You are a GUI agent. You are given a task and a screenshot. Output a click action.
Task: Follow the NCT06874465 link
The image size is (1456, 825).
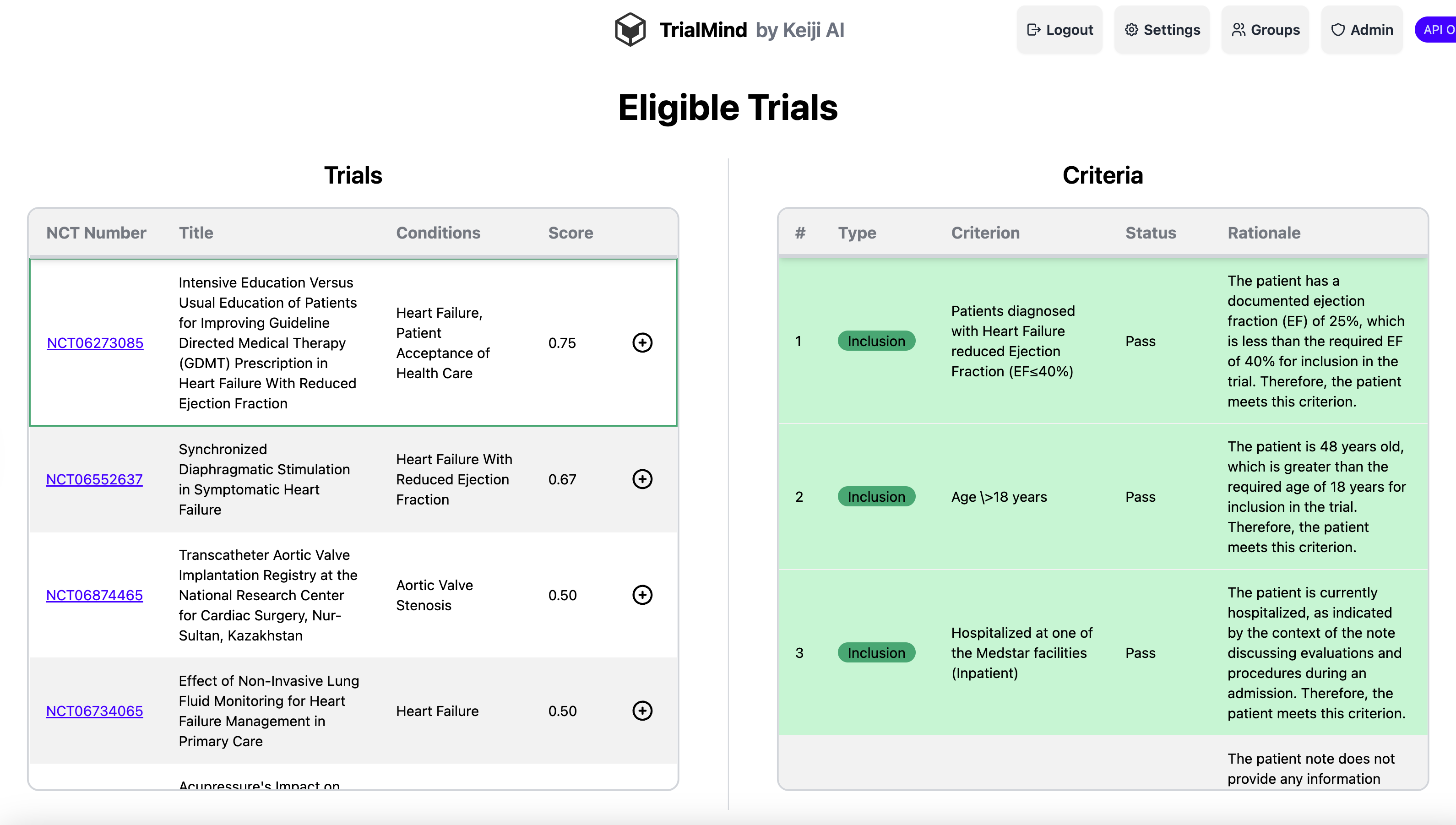tap(94, 595)
